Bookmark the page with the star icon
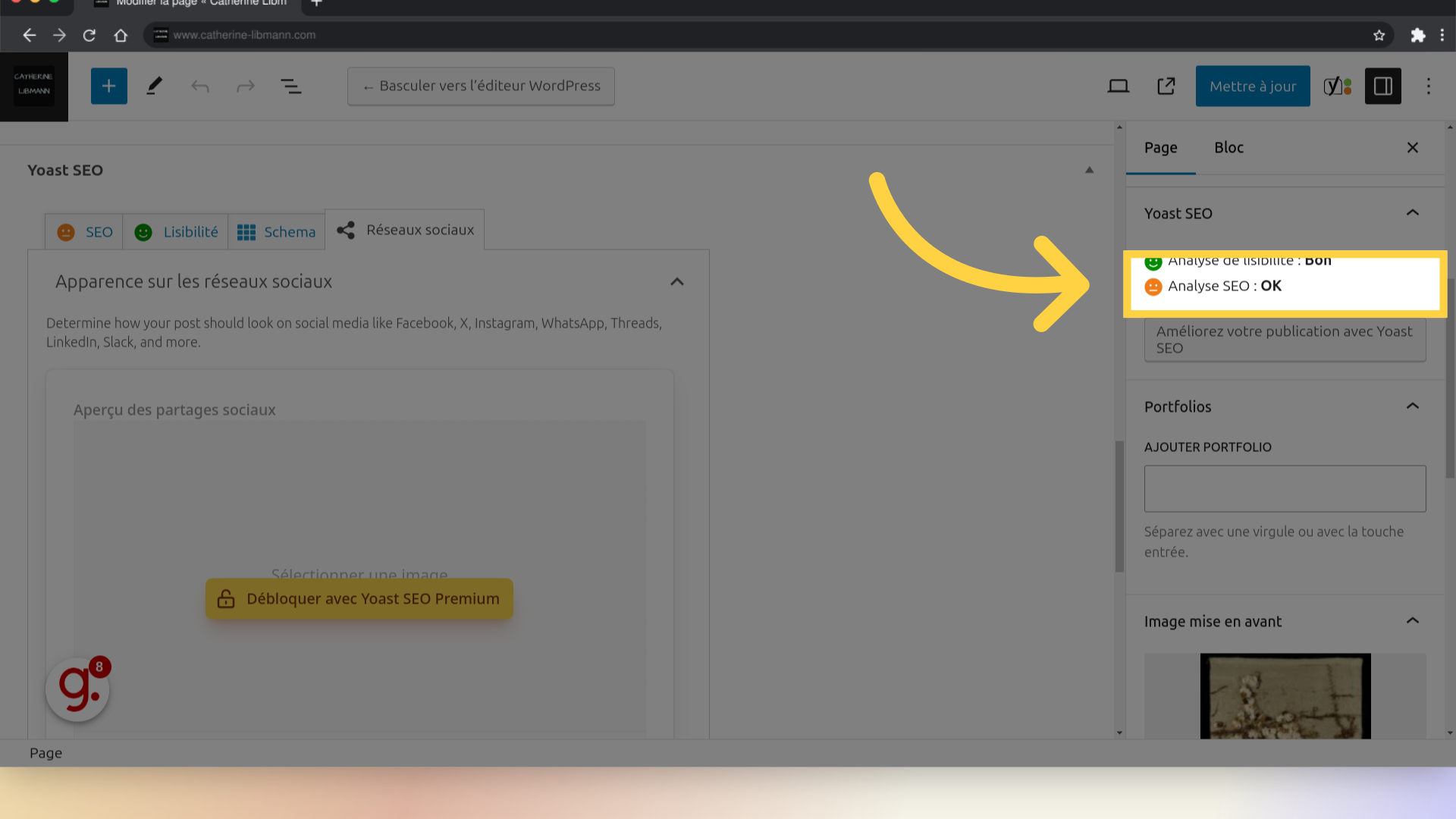 pos(1379,35)
